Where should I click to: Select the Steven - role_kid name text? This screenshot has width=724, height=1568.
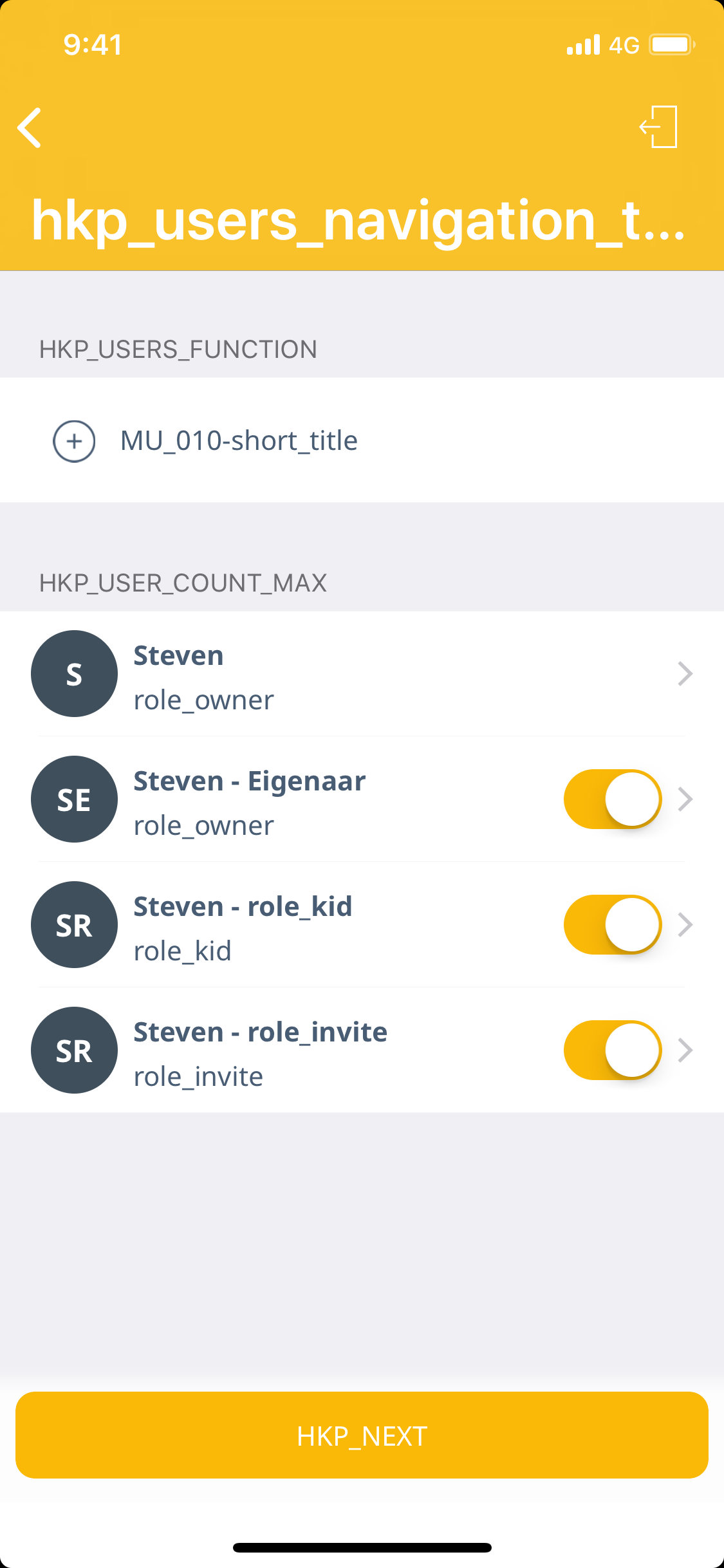(x=243, y=906)
